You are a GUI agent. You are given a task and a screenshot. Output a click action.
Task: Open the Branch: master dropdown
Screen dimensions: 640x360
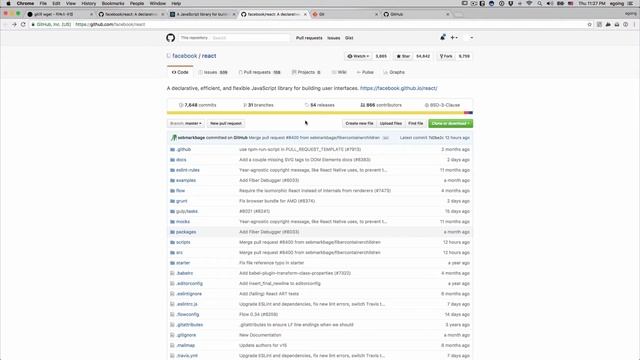[x=186, y=123]
